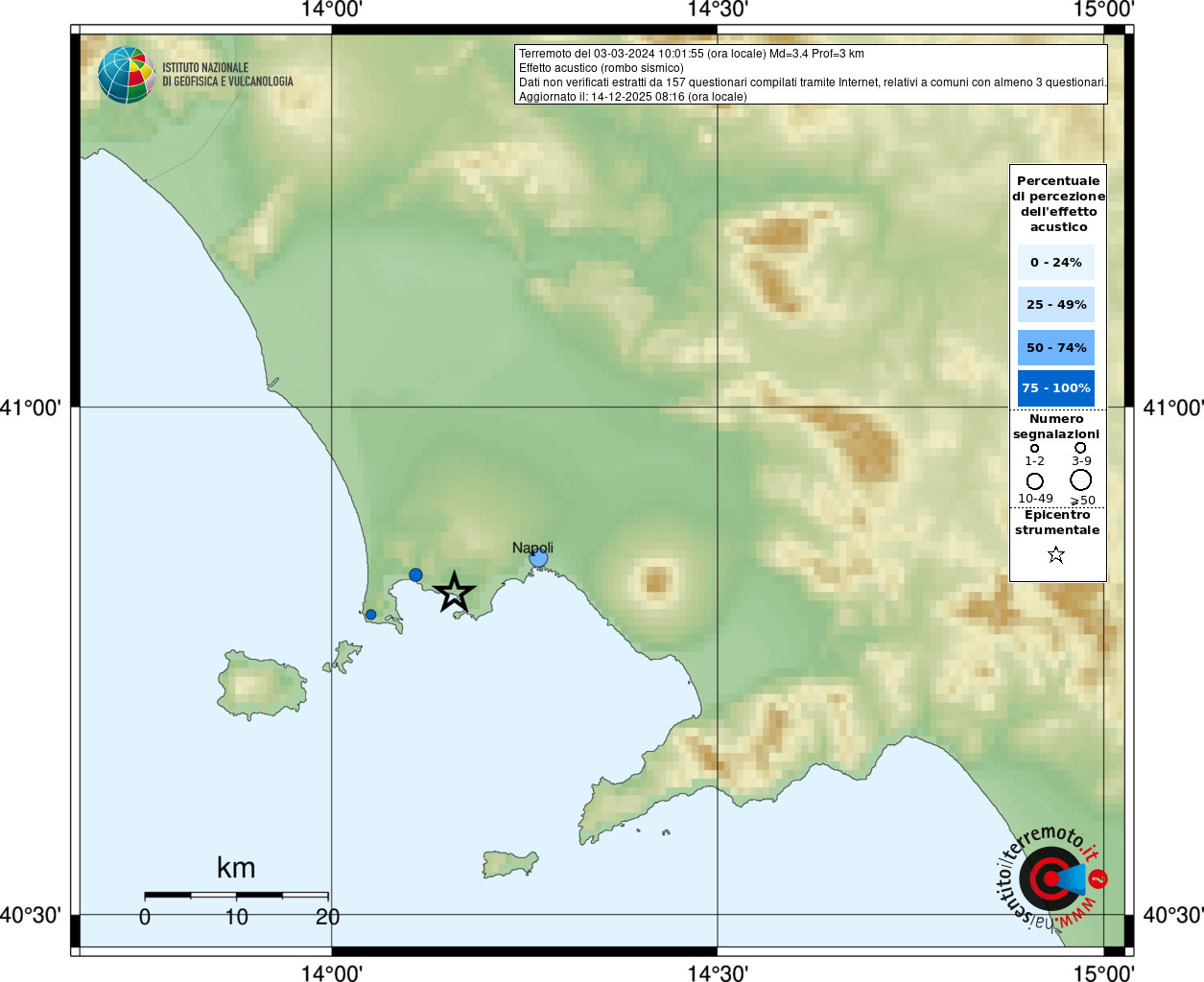Click the 'Effetto acustico (rombo sismico)' line
This screenshot has width=1204, height=982.
pyautogui.click(x=602, y=68)
